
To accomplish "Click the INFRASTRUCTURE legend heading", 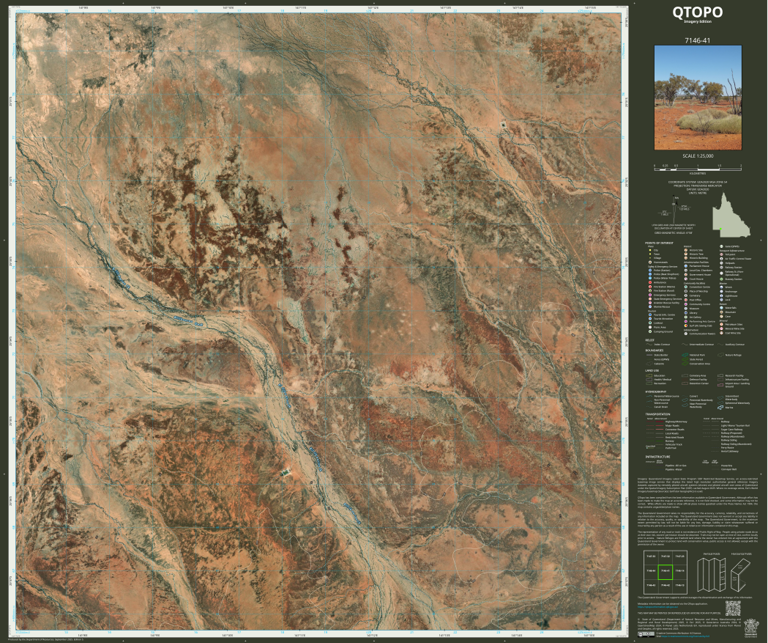I will [x=658, y=456].
